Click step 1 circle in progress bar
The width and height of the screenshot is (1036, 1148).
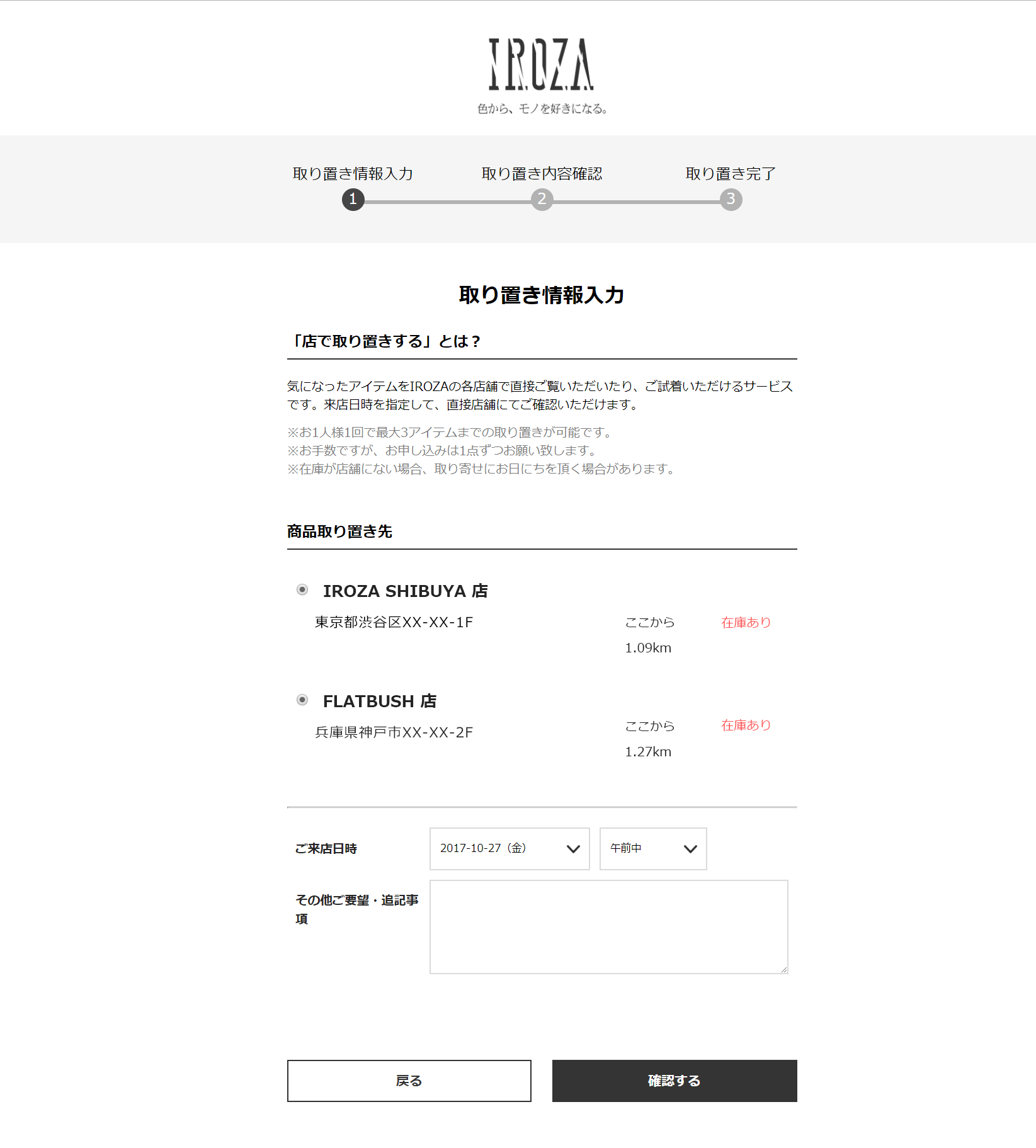(353, 200)
